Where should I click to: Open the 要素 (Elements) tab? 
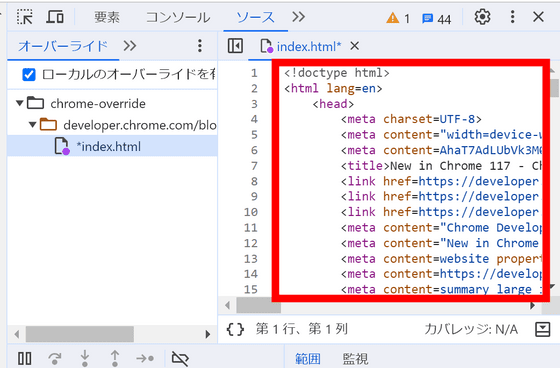tap(107, 17)
